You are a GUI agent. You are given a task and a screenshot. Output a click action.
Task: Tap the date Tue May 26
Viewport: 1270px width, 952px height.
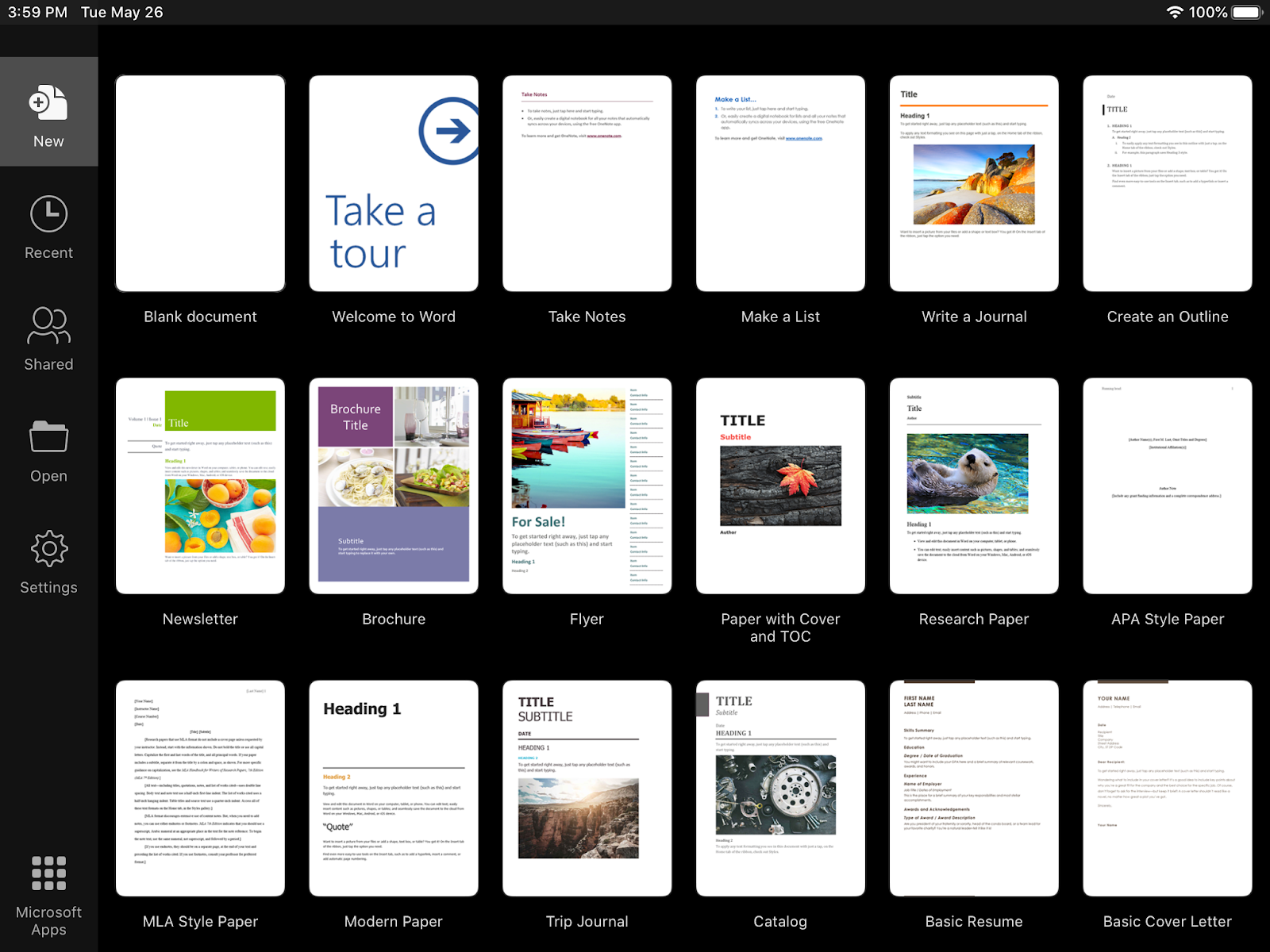[x=122, y=12]
